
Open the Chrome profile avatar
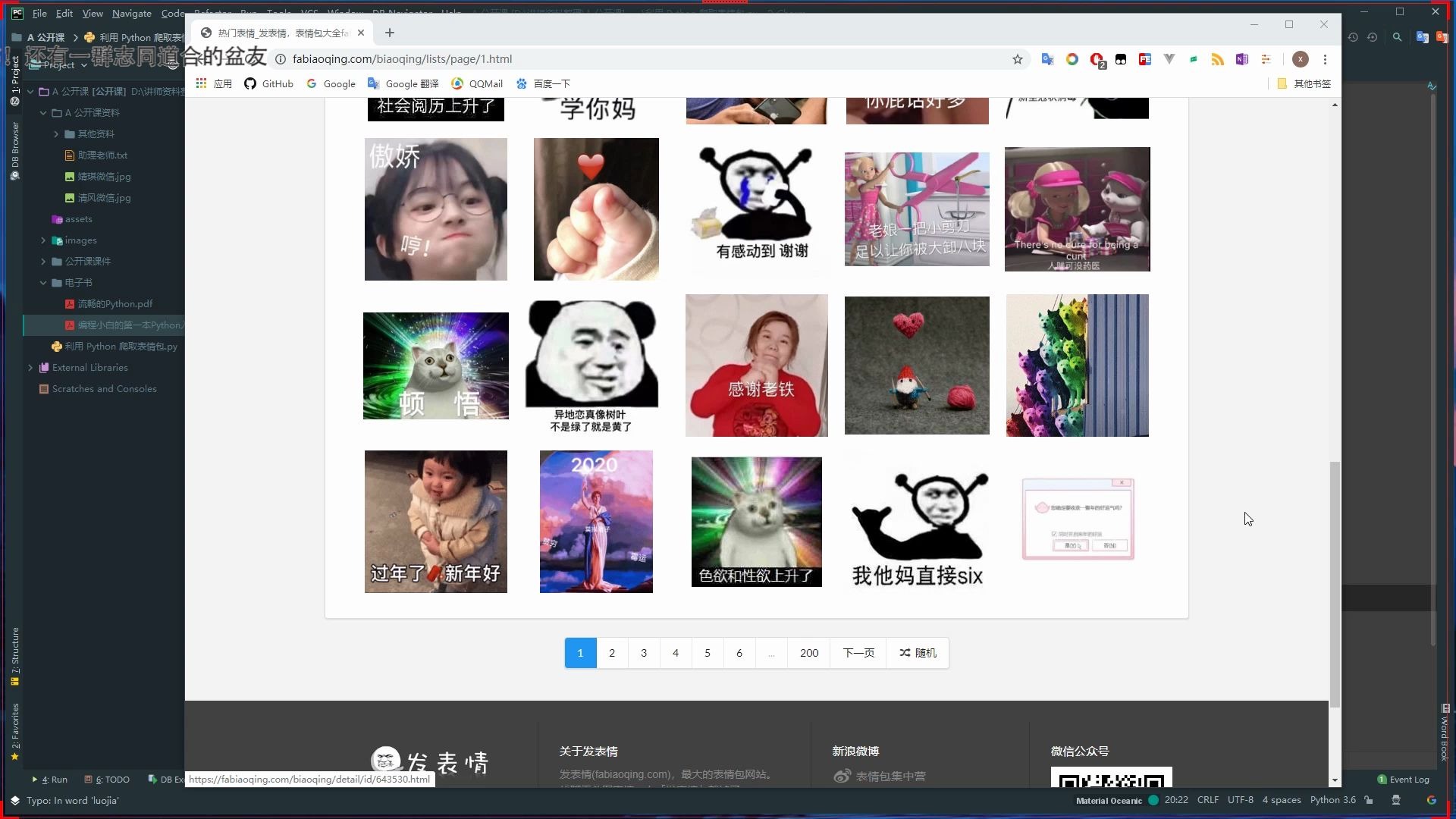pyautogui.click(x=1301, y=59)
